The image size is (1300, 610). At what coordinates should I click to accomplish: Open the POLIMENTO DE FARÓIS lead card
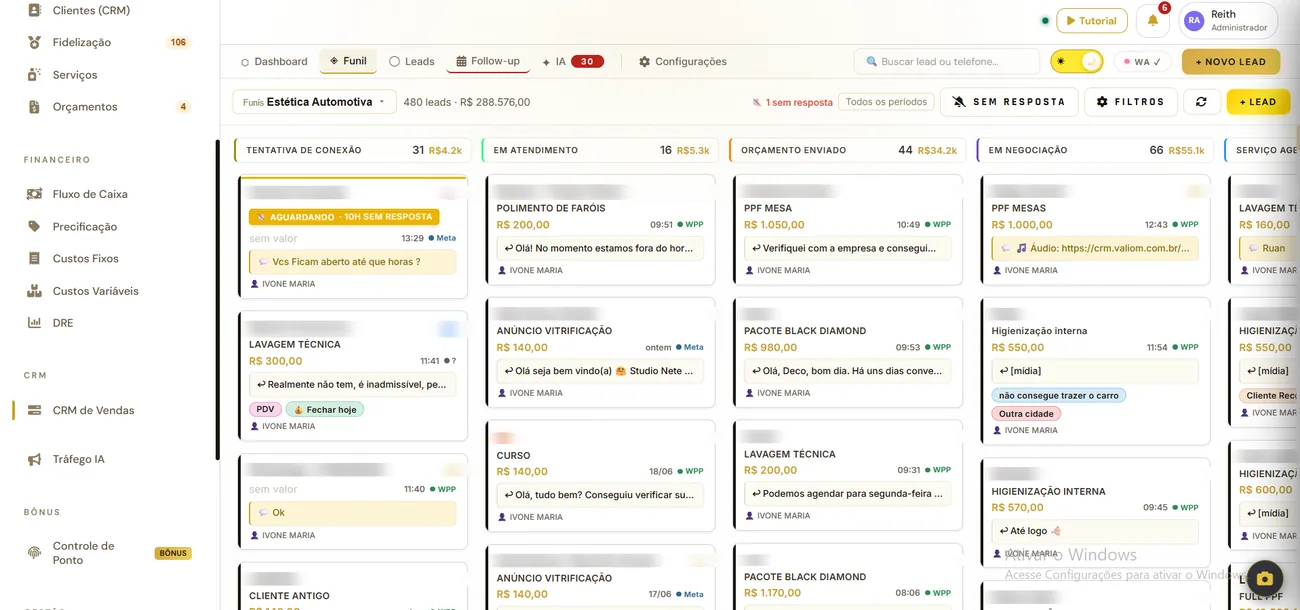(x=600, y=230)
